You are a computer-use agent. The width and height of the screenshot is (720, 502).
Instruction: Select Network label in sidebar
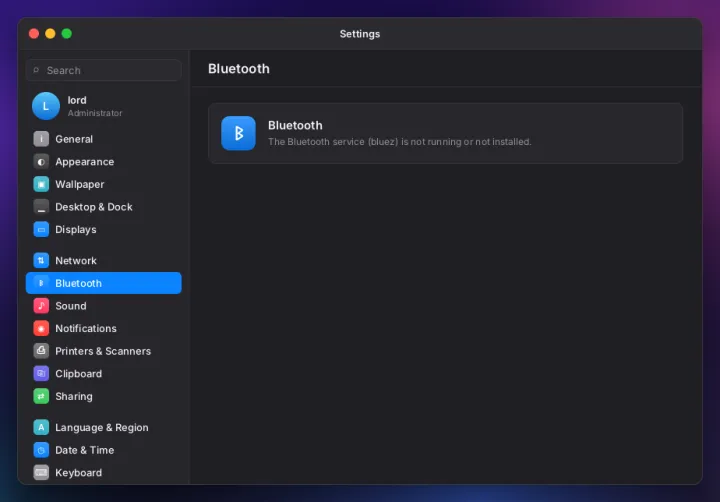76,260
